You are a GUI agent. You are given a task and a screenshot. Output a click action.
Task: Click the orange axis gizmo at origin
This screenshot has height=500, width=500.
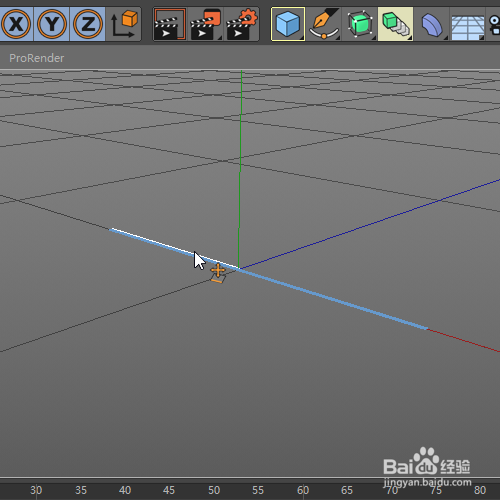tap(218, 273)
